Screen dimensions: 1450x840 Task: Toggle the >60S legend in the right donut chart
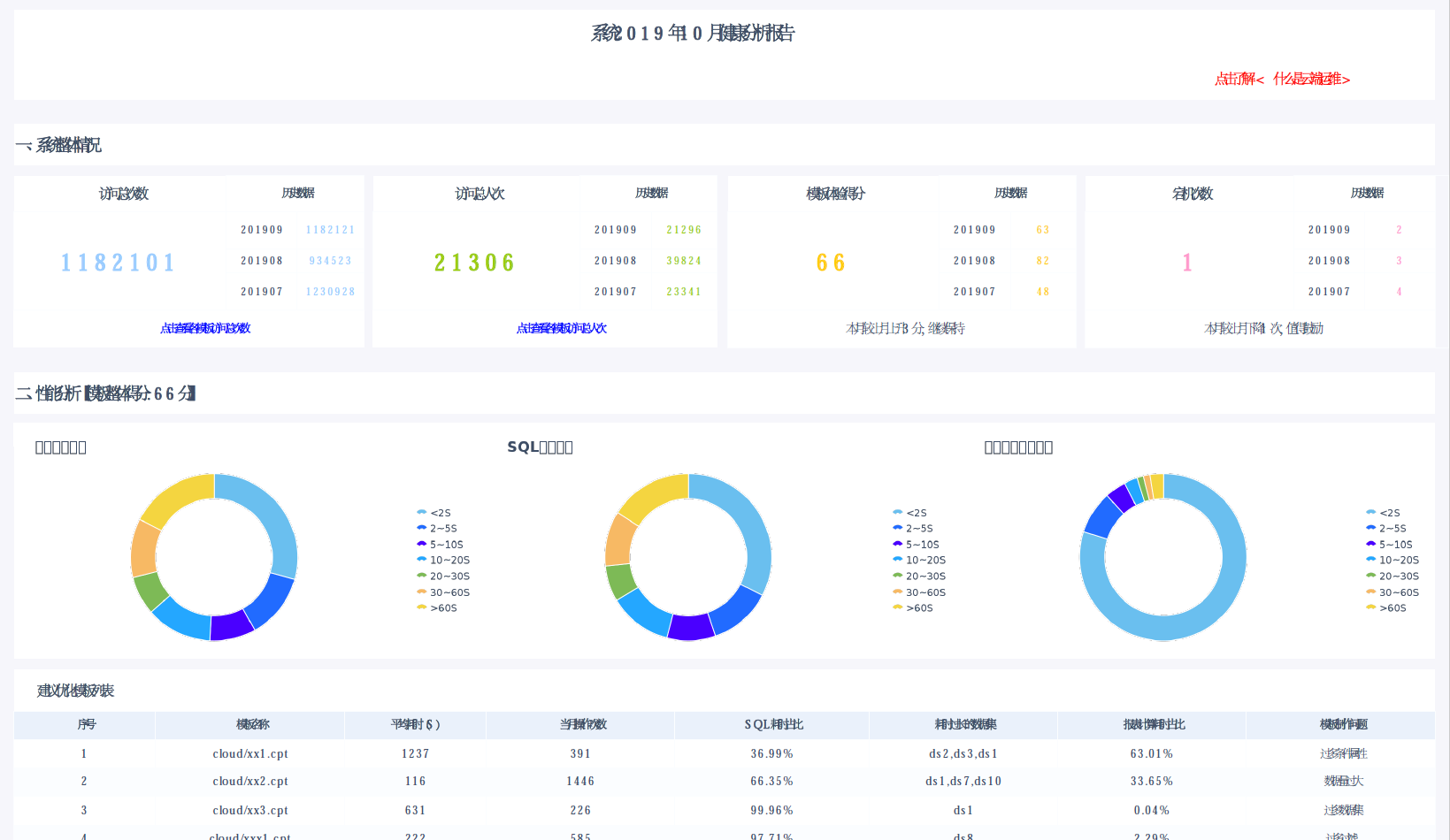click(1386, 608)
